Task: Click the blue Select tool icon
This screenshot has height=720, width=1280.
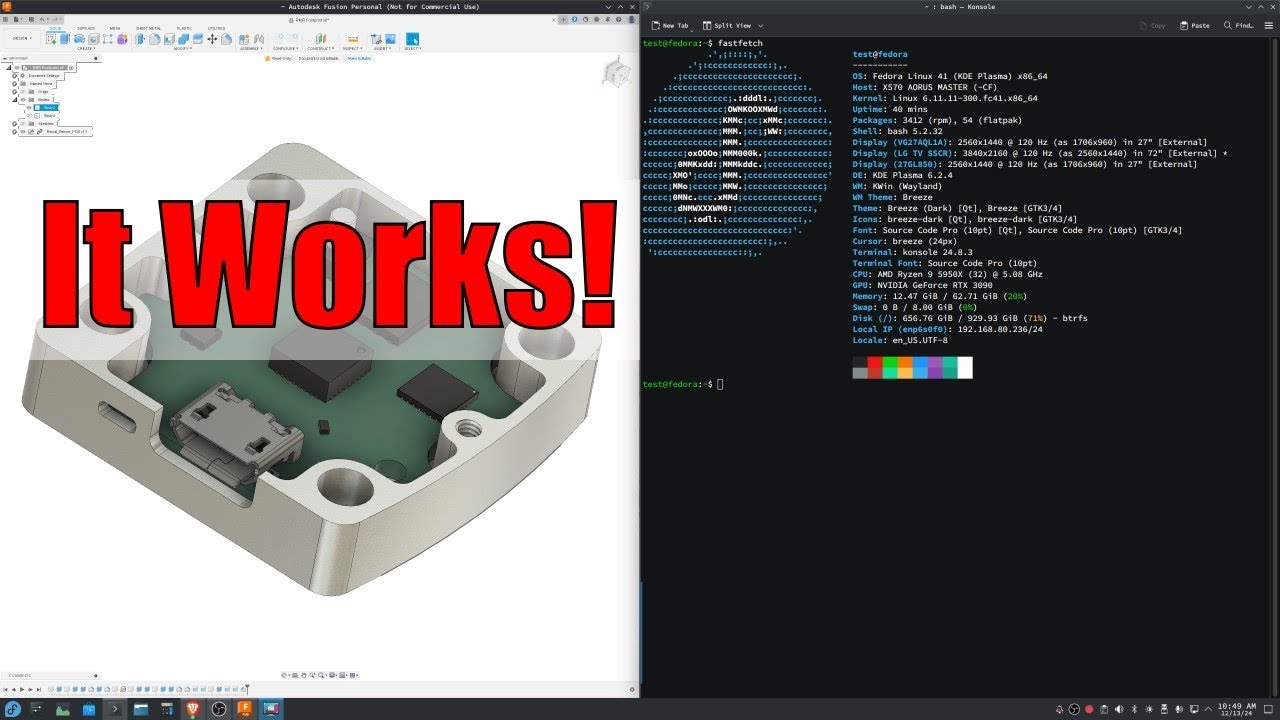Action: [412, 39]
